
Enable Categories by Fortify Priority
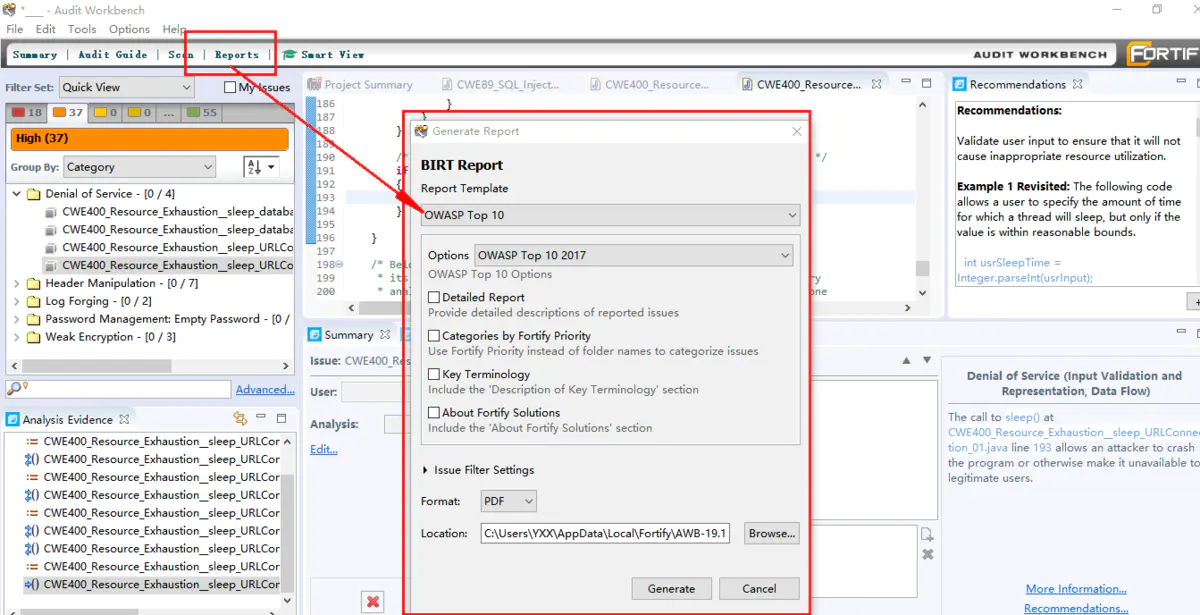pyautogui.click(x=434, y=337)
